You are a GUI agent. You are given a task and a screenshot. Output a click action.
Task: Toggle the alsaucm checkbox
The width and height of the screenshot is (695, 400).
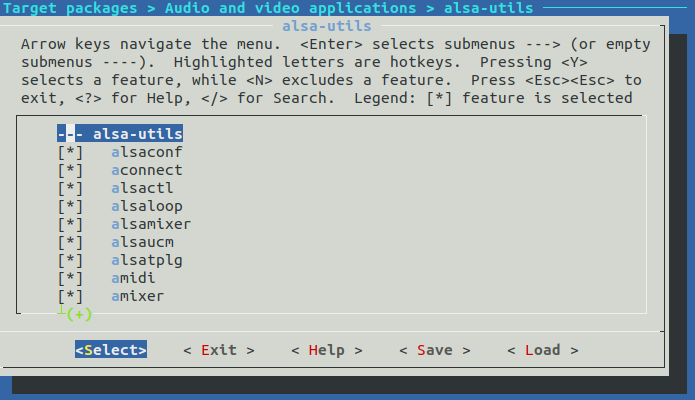click(70, 242)
